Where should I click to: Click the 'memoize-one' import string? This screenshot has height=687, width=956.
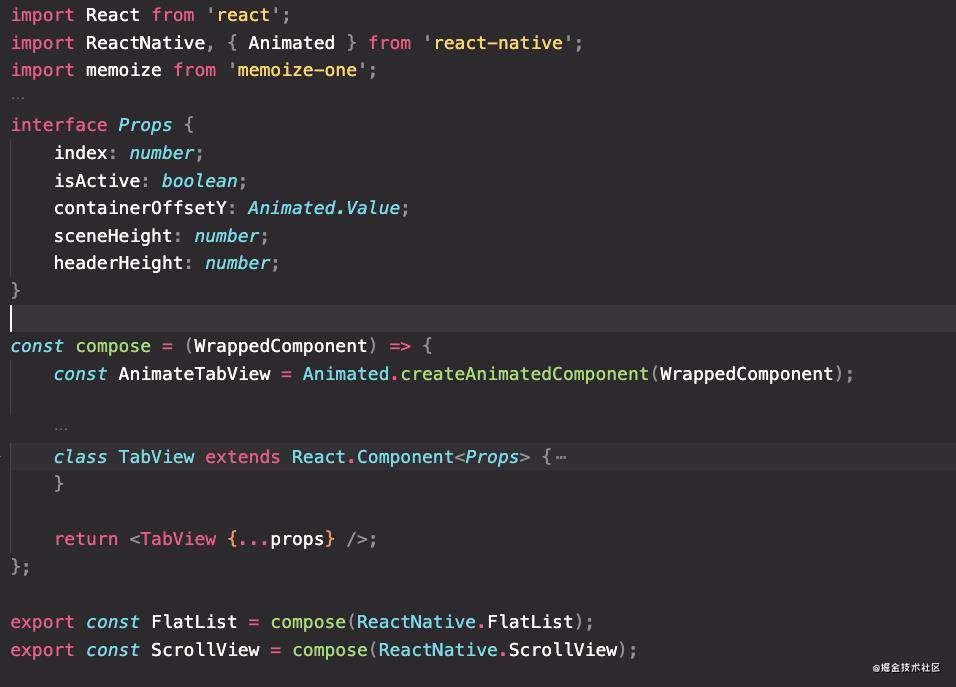pyautogui.click(x=297, y=70)
